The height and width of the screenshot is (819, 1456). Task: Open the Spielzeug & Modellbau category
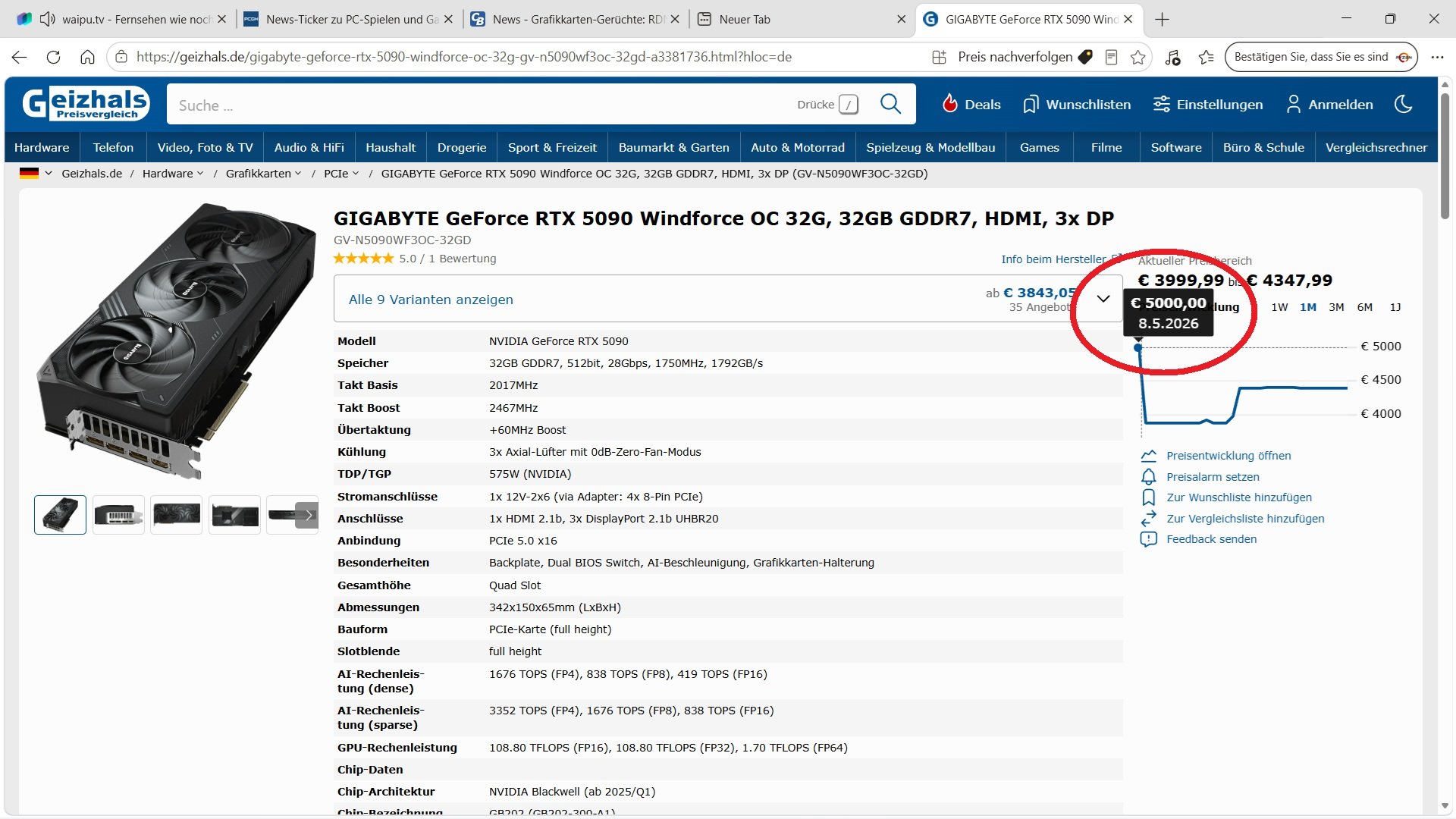coord(930,148)
